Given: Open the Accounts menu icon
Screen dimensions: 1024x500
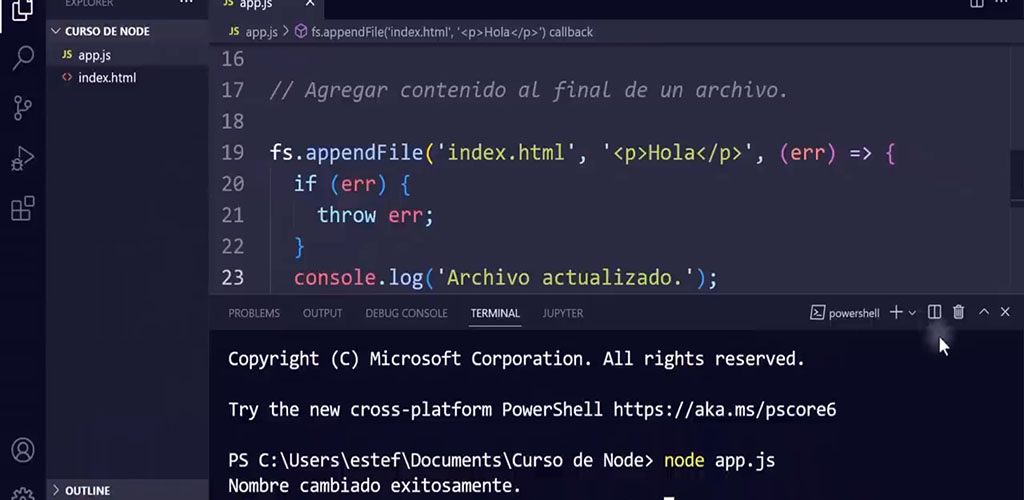Looking at the screenshot, I should click(23, 450).
